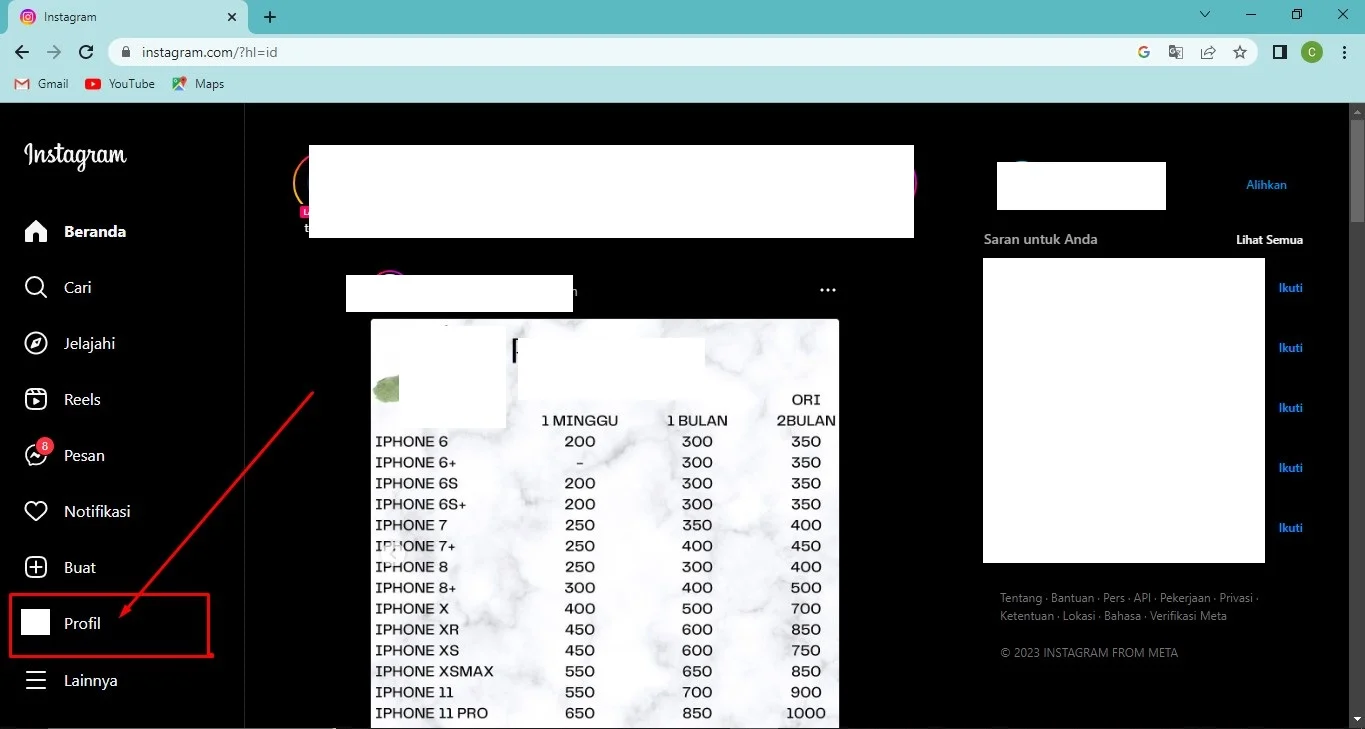Click the iPhone price list post image
1365x729 pixels.
pyautogui.click(x=605, y=523)
